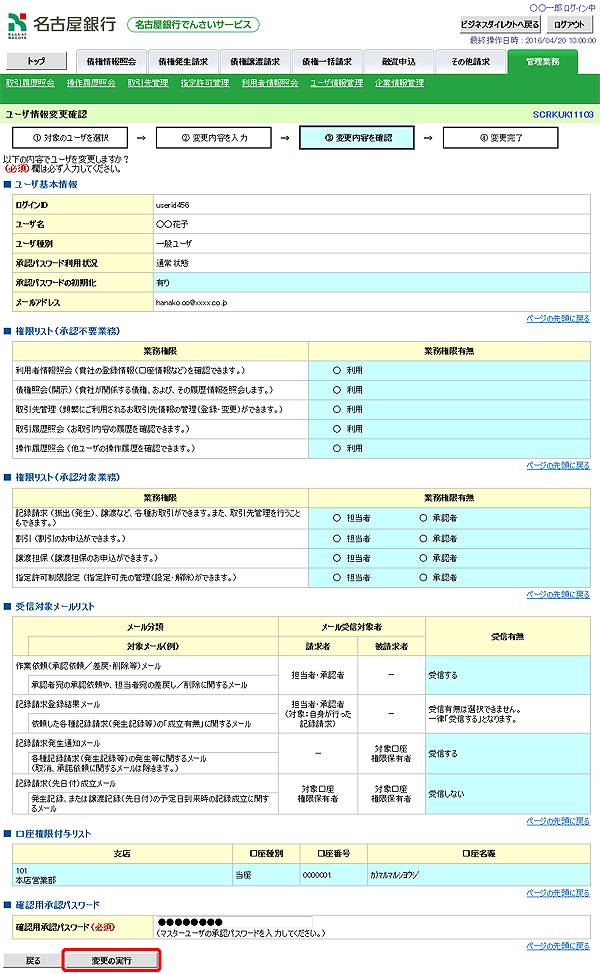Click the user type value 一般ユーザ
The width and height of the screenshot is (600, 974).
tap(174, 244)
